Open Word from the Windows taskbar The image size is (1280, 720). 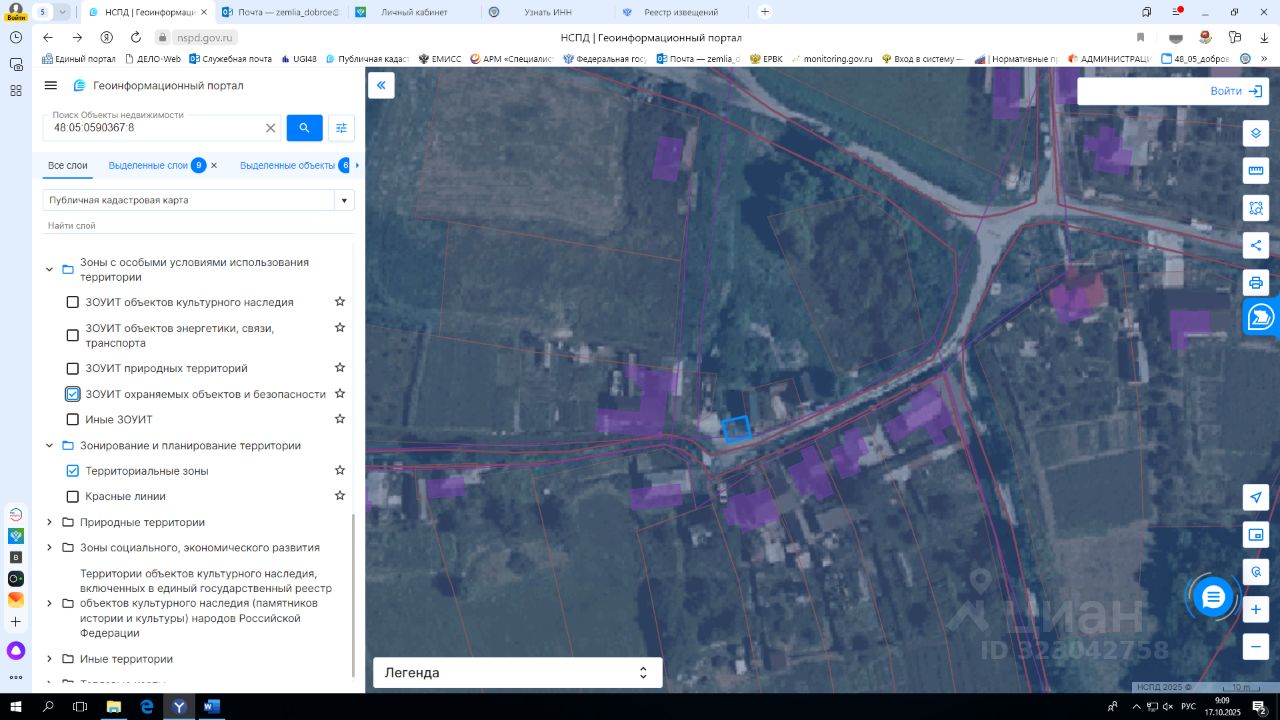pos(211,706)
